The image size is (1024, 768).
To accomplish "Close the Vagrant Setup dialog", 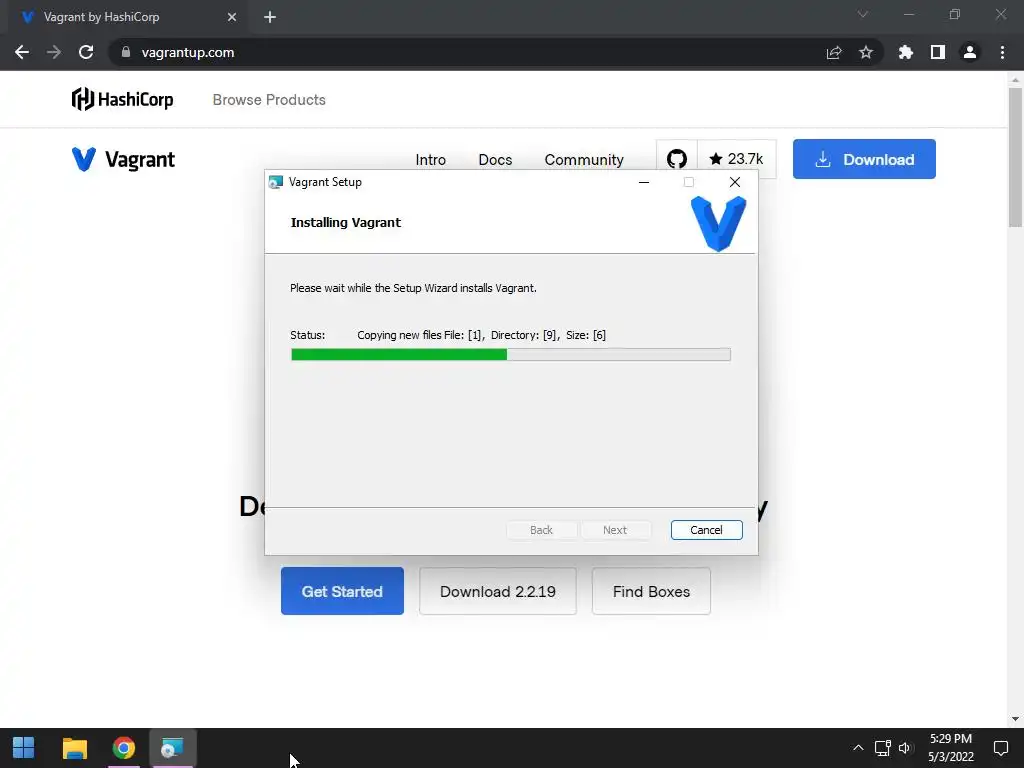I will click(735, 182).
